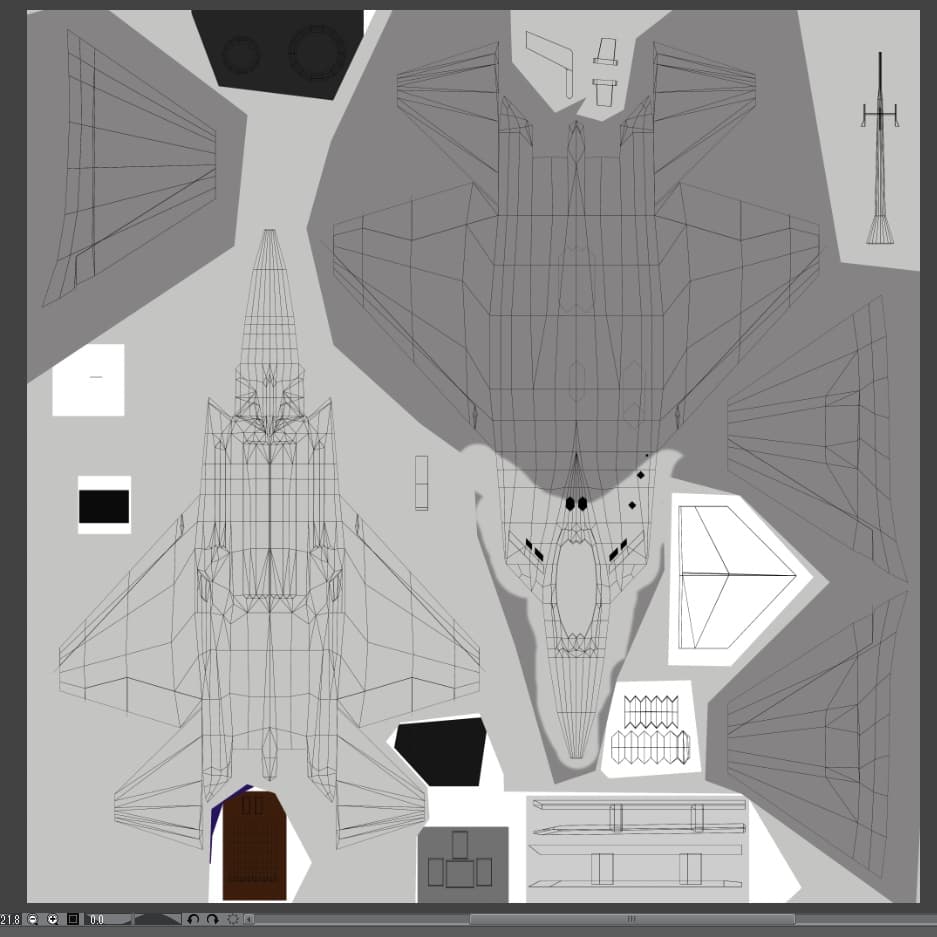The image size is (937, 937).
Task: Click the 0.0 rotation angle field
Action: point(98,919)
